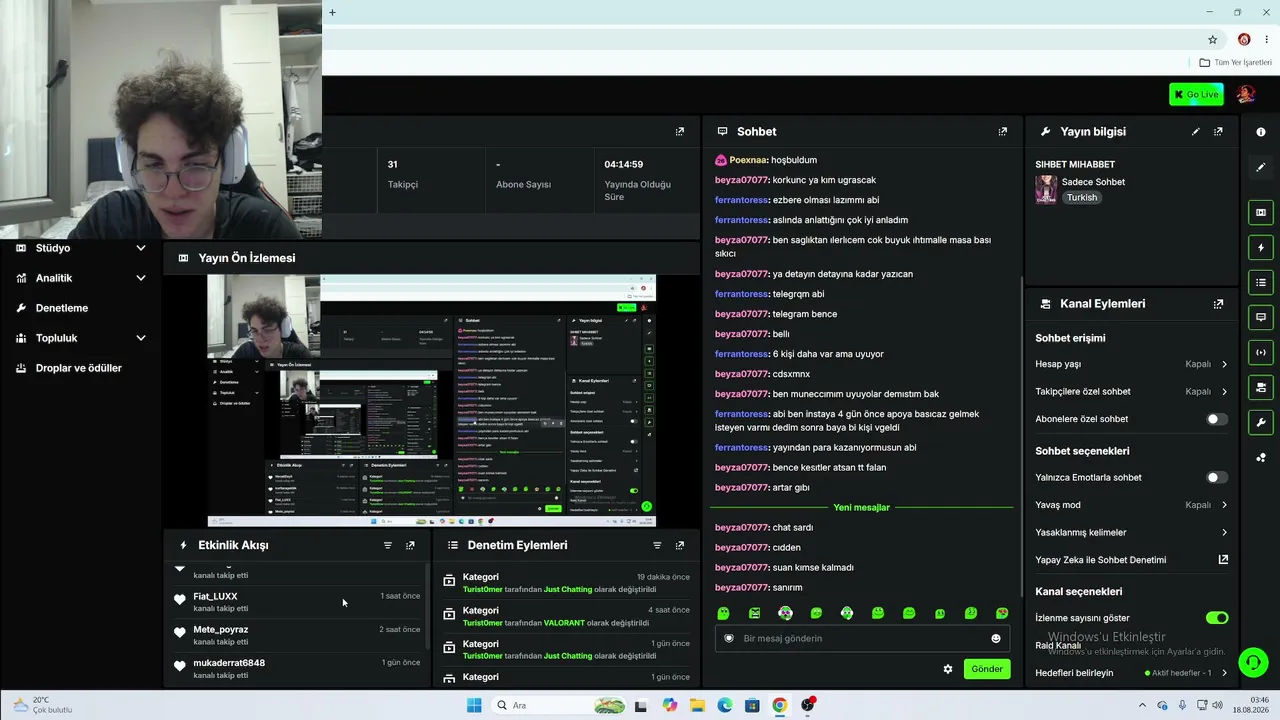This screenshot has width=1280, height=720.
Task: Open the info icon in right sidebar
Action: [x=1260, y=132]
